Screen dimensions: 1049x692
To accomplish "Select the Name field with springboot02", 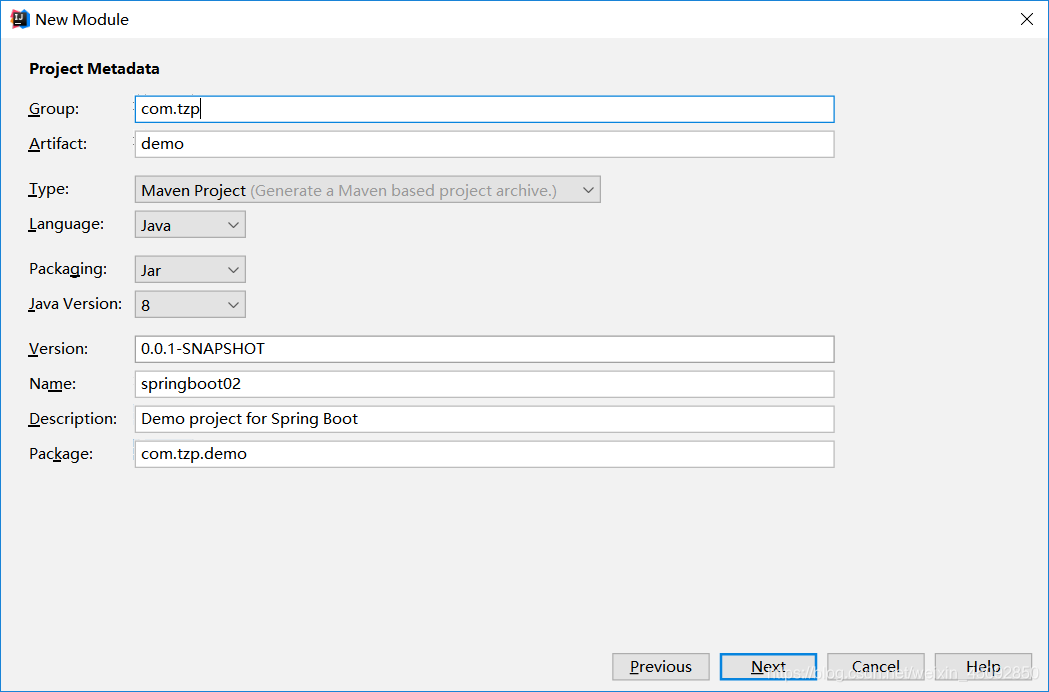I will click(484, 384).
